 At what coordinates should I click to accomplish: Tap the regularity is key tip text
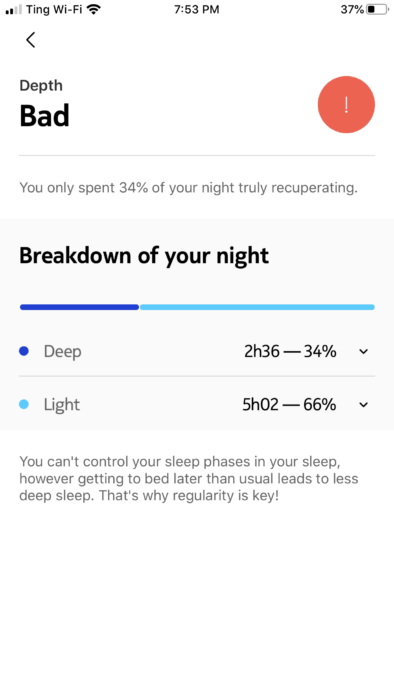[x=189, y=479]
